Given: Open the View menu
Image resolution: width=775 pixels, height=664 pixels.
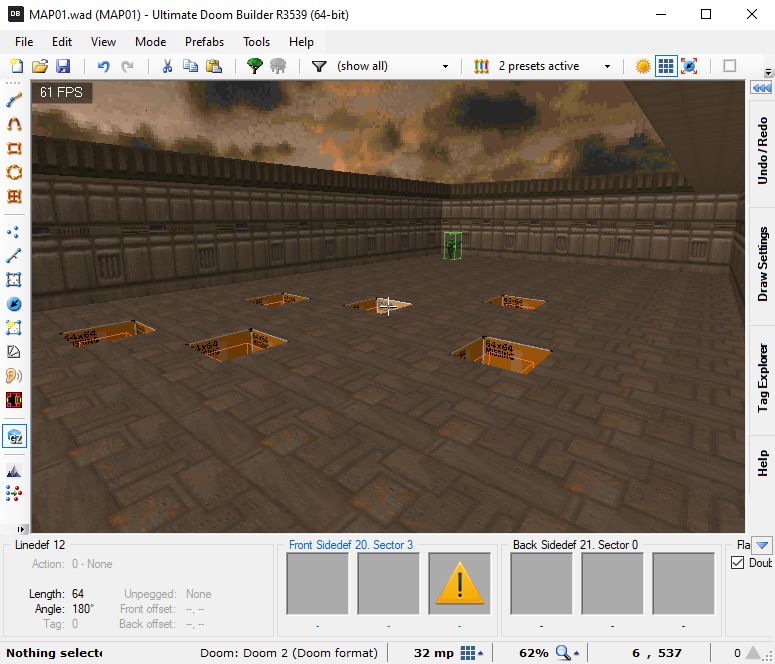Looking at the screenshot, I should (103, 42).
